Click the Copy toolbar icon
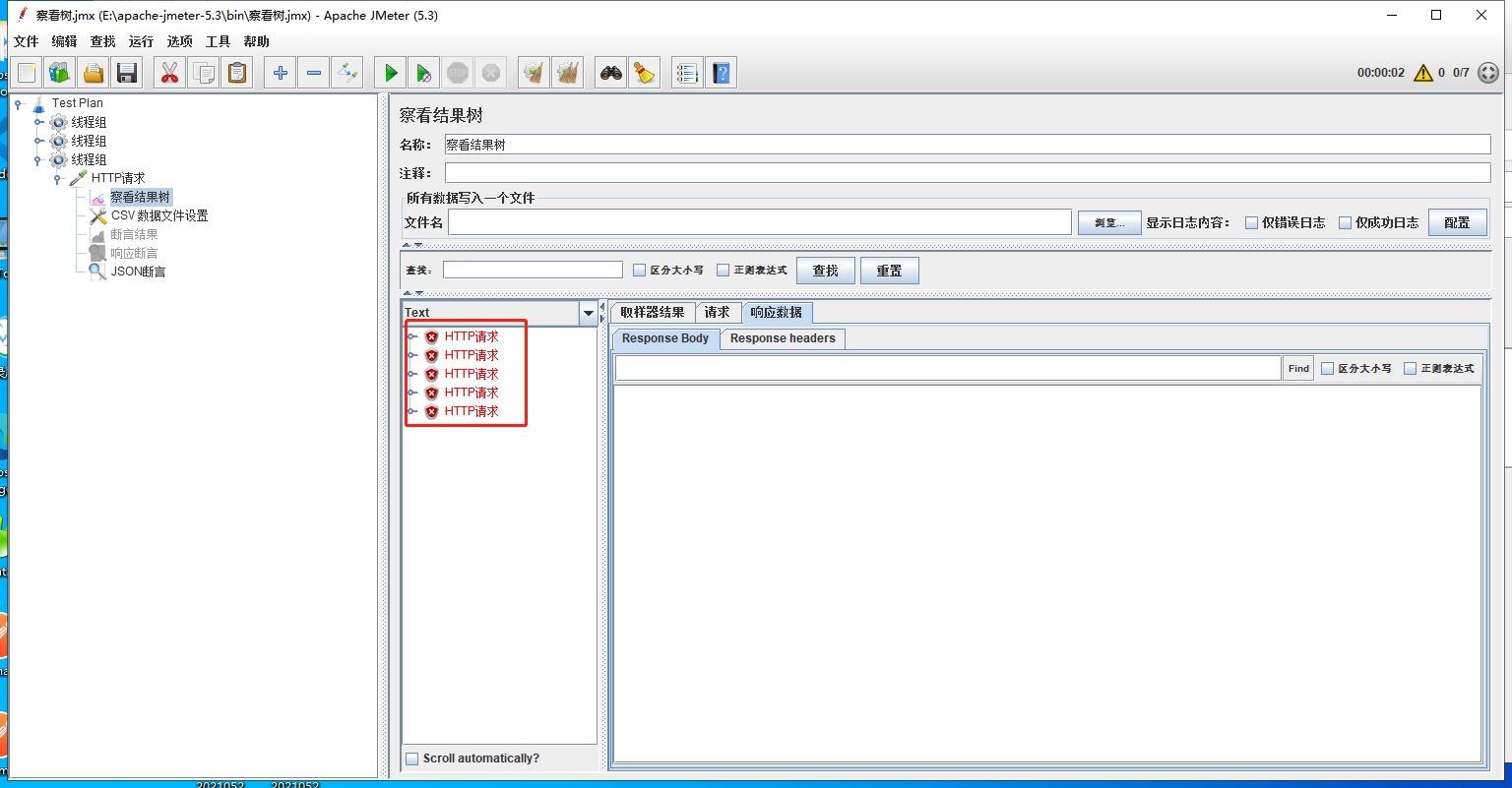 pos(204,73)
